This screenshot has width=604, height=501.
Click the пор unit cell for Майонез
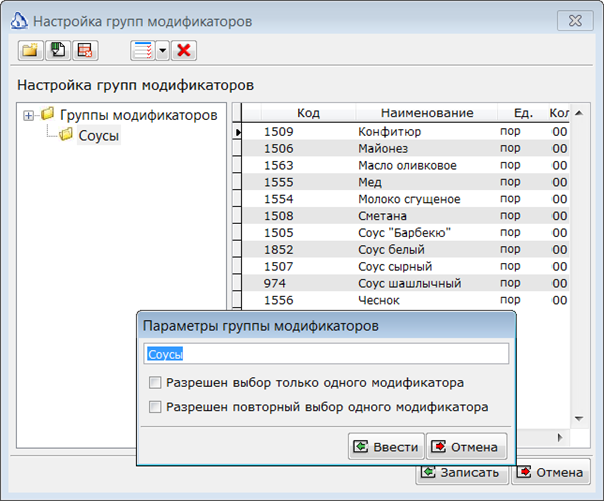tap(510, 149)
